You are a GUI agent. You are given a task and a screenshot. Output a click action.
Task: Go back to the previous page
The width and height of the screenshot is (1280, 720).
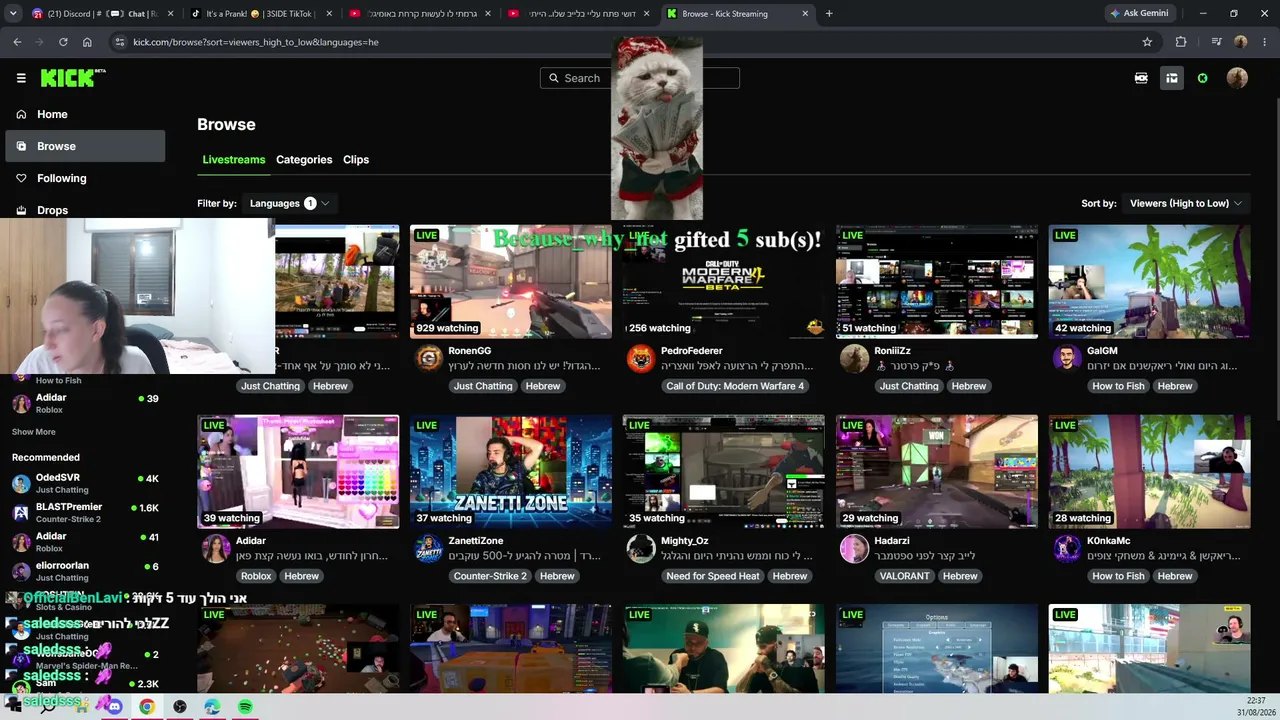pos(17,42)
